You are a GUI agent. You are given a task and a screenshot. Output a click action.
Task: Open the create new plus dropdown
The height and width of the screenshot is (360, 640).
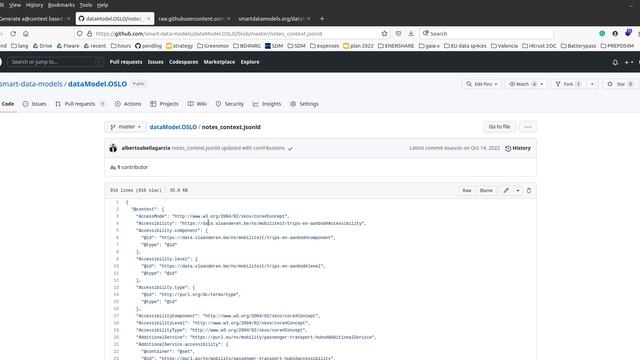629,62
